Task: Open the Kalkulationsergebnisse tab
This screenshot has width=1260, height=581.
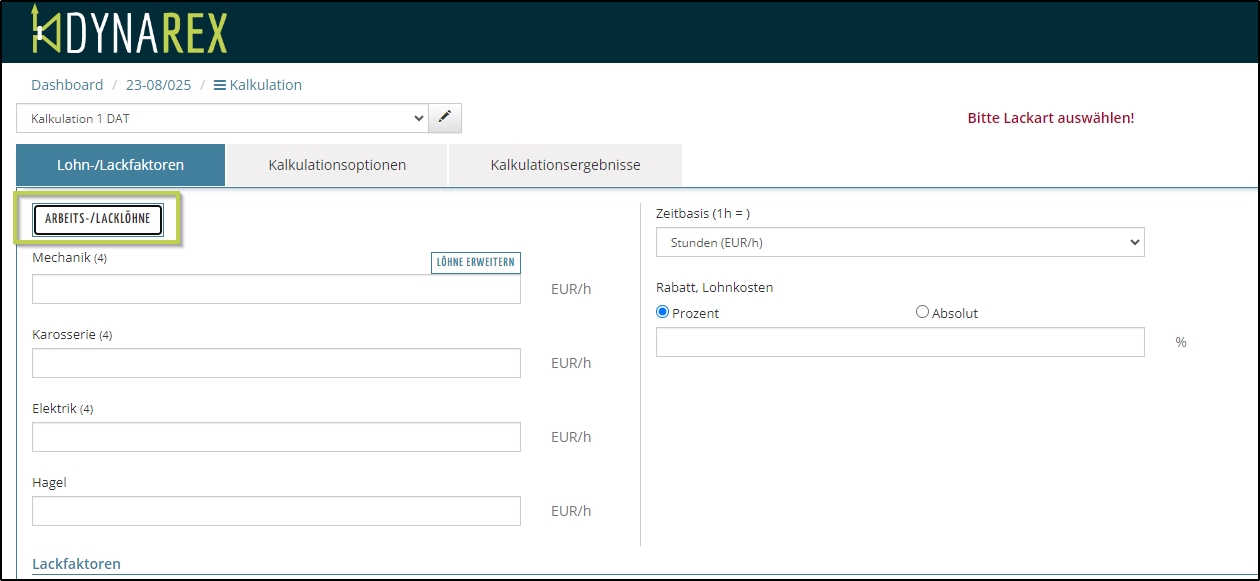Action: pos(565,165)
